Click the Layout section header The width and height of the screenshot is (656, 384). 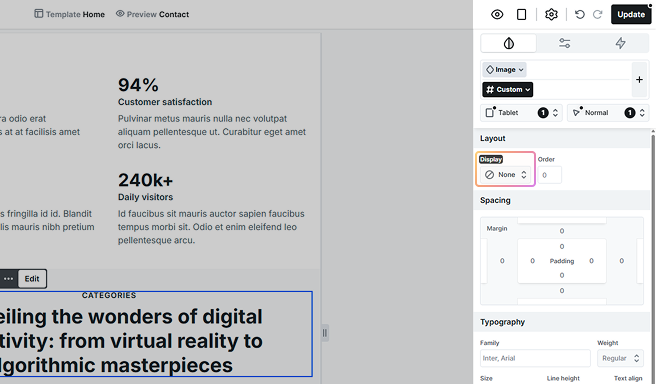561,138
